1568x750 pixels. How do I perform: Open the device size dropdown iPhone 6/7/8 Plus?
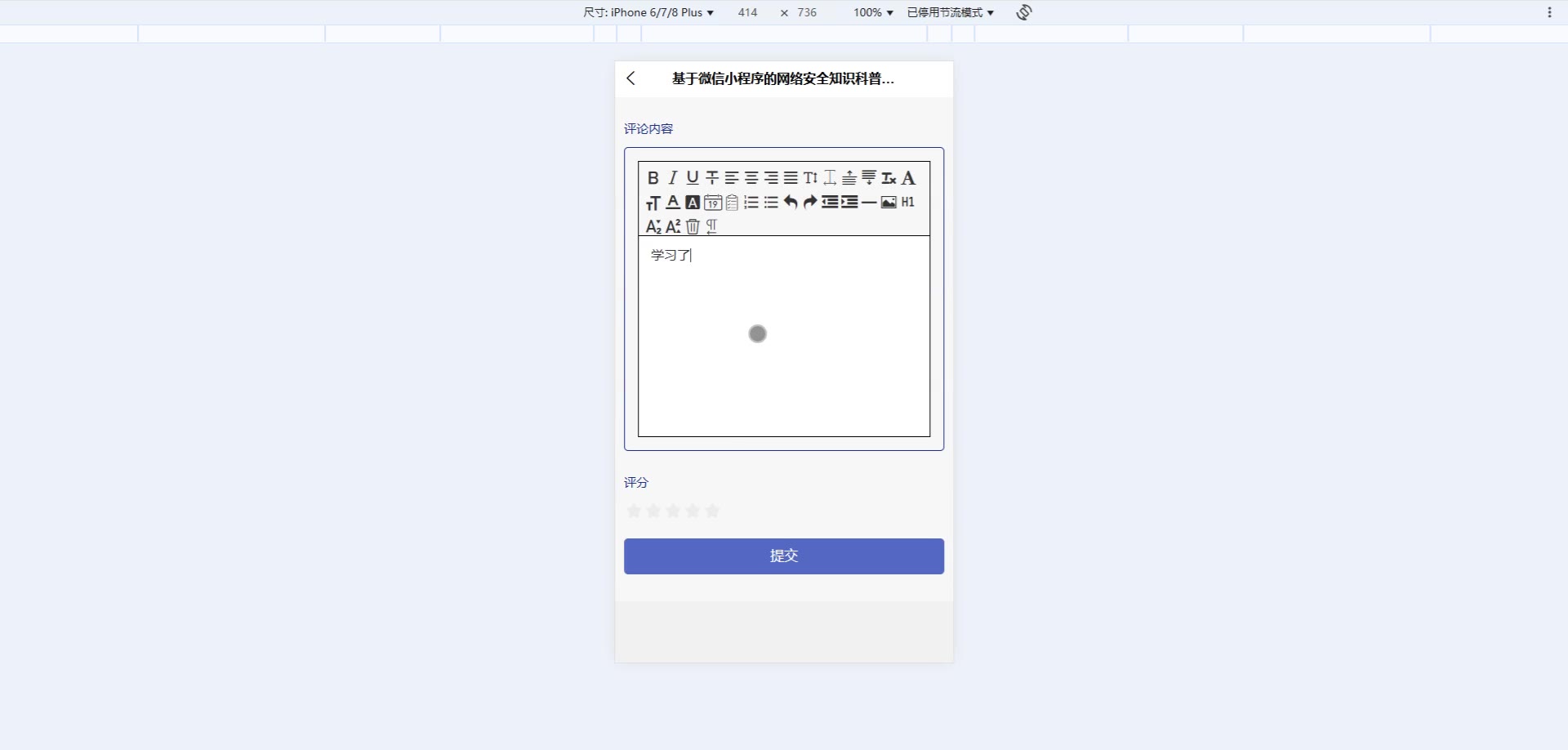pyautogui.click(x=648, y=12)
